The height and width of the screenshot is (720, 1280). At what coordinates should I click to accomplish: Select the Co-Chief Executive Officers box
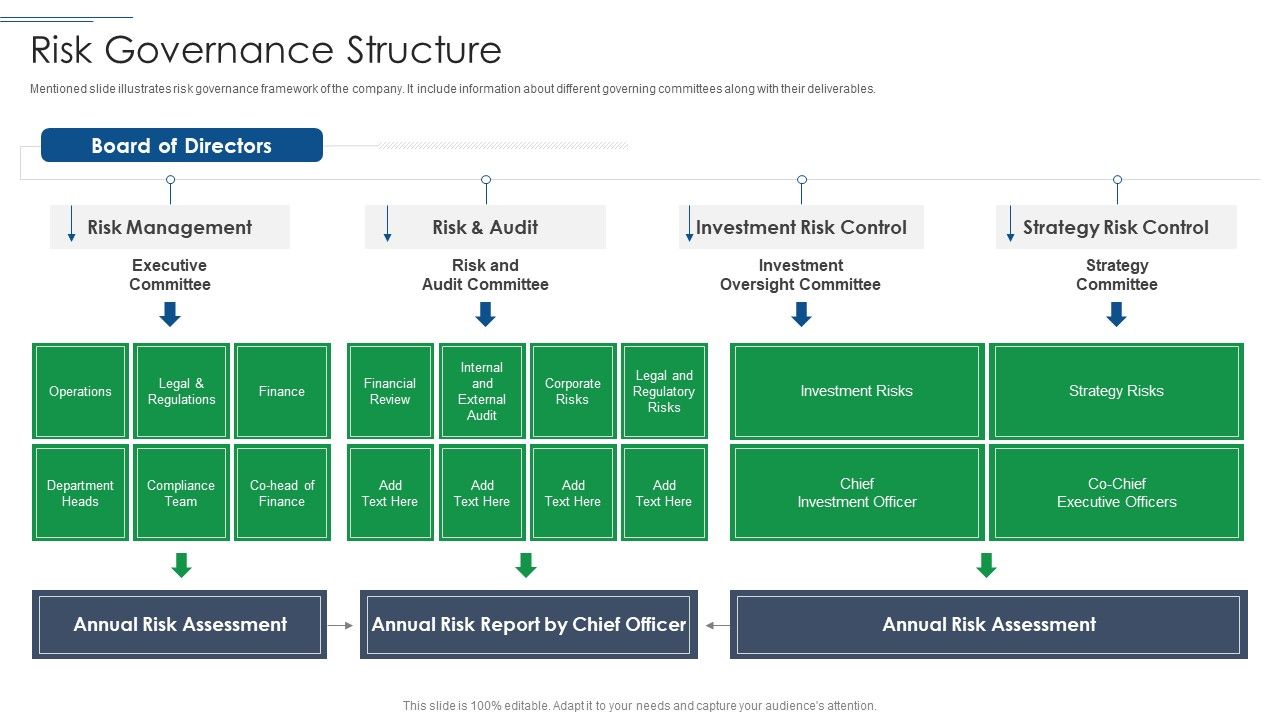click(x=1116, y=493)
